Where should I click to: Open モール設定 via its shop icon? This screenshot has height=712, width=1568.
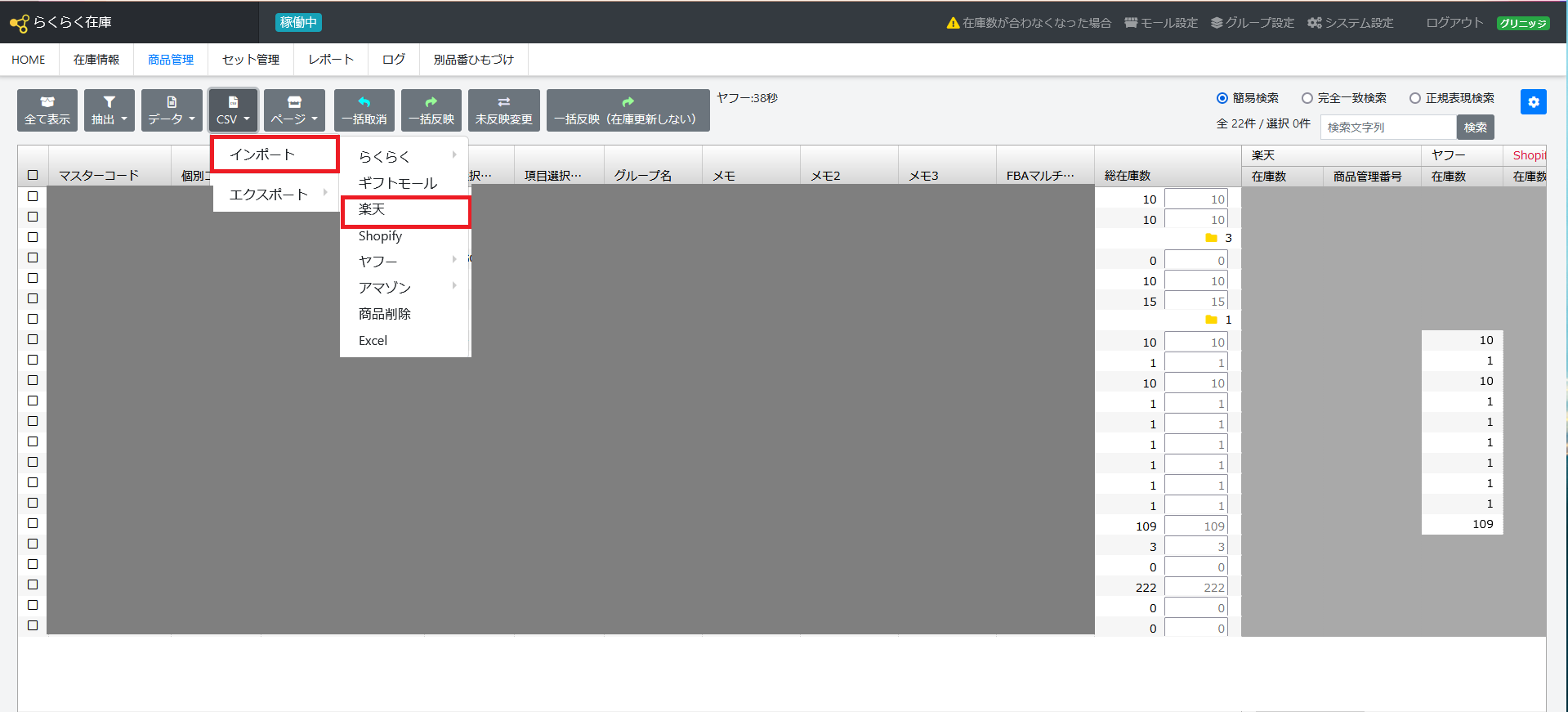click(x=1131, y=23)
